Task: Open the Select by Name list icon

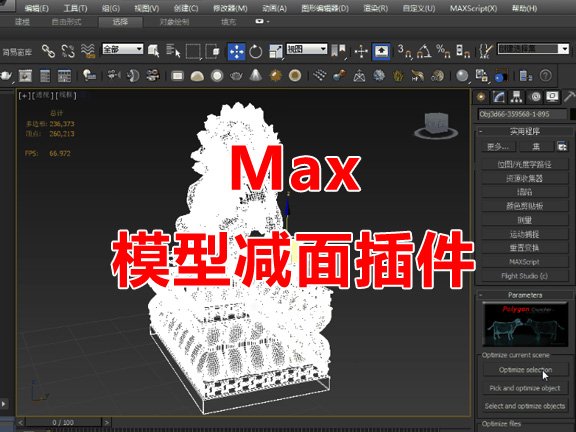Action: pos(173,51)
